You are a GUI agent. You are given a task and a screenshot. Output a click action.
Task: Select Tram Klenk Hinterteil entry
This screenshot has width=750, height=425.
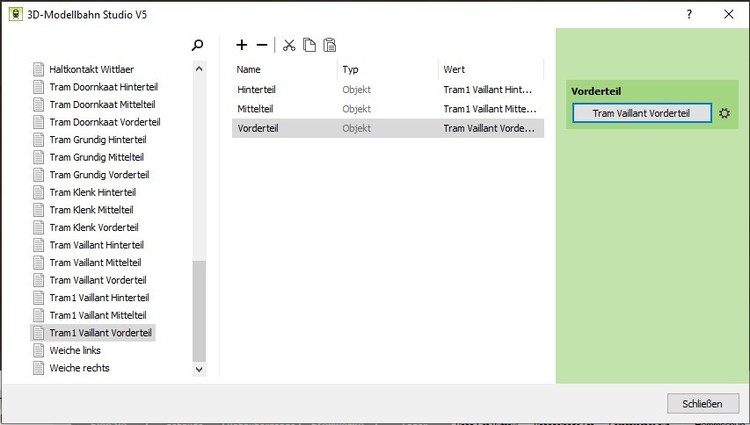93,193
